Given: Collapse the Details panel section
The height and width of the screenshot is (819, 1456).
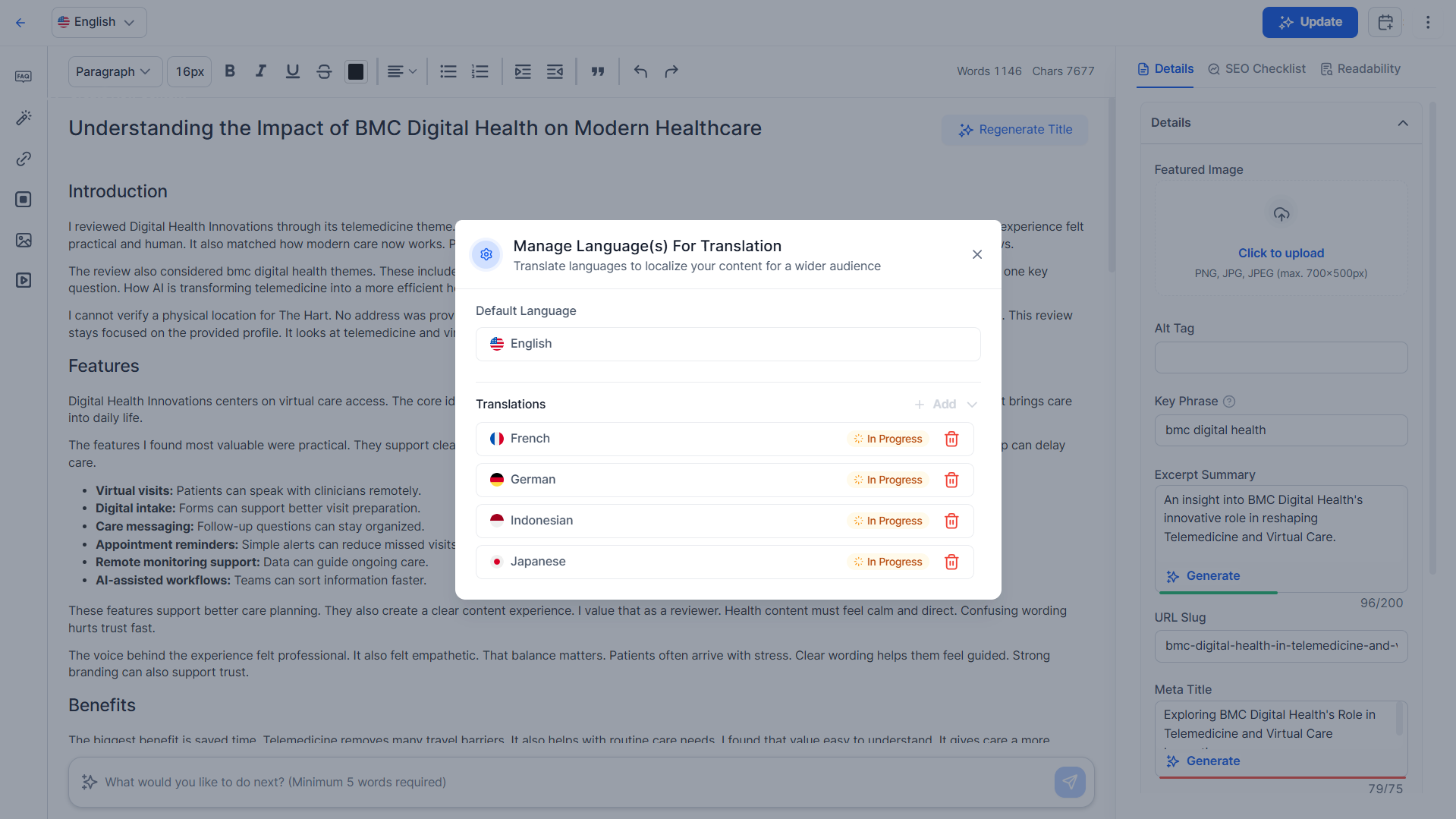Looking at the screenshot, I should coord(1403,123).
